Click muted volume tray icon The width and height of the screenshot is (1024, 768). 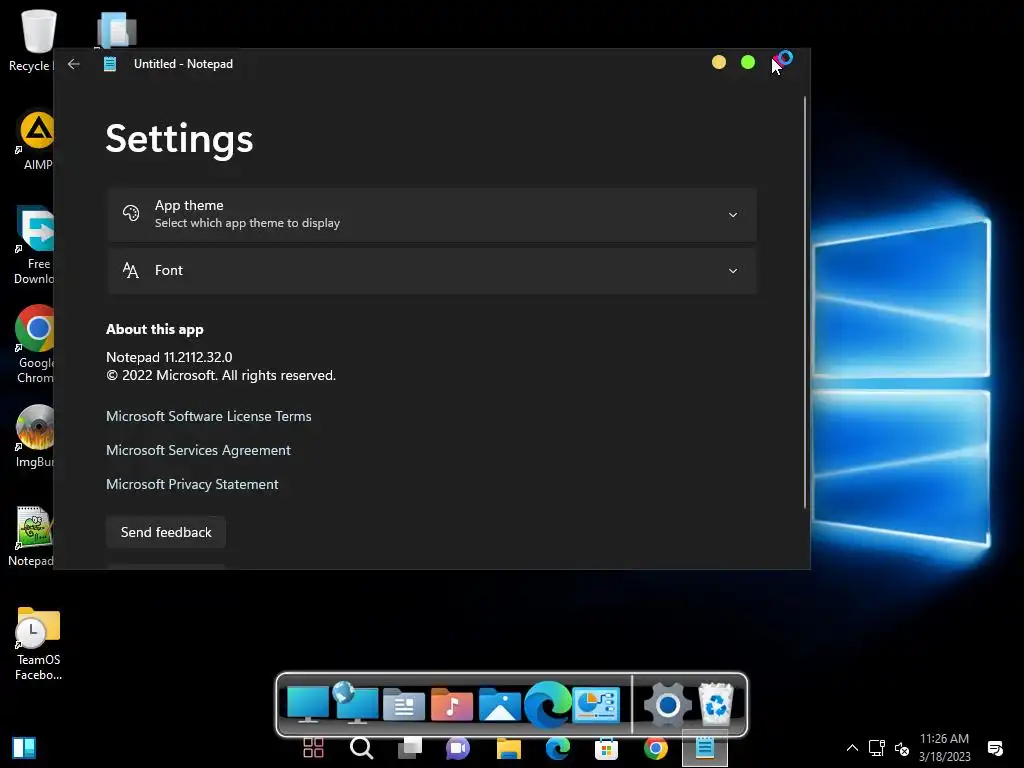[902, 748]
